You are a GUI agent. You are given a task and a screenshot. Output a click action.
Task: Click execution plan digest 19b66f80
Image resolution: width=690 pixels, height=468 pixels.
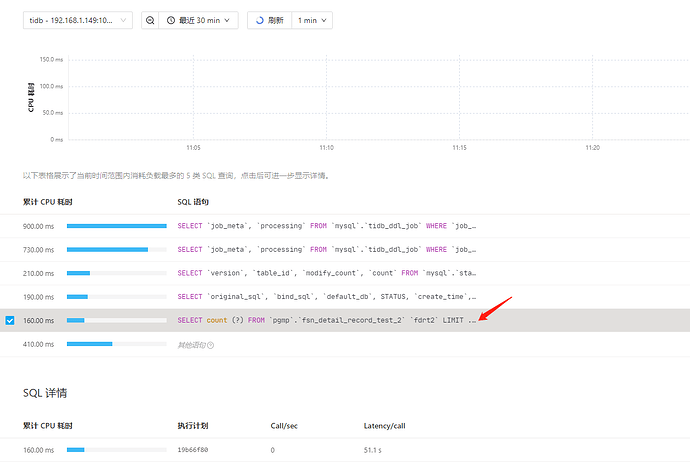[193, 450]
